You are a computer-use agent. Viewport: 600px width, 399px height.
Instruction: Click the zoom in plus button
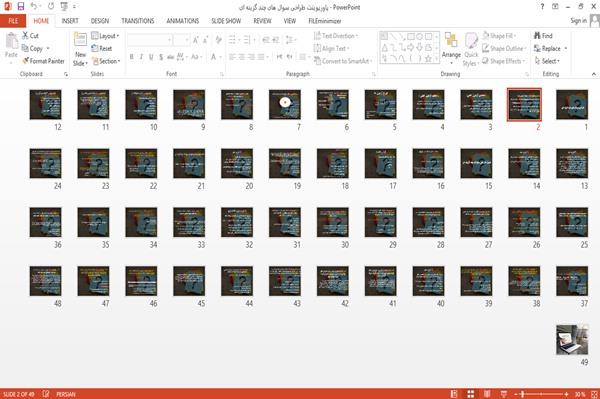(566, 394)
